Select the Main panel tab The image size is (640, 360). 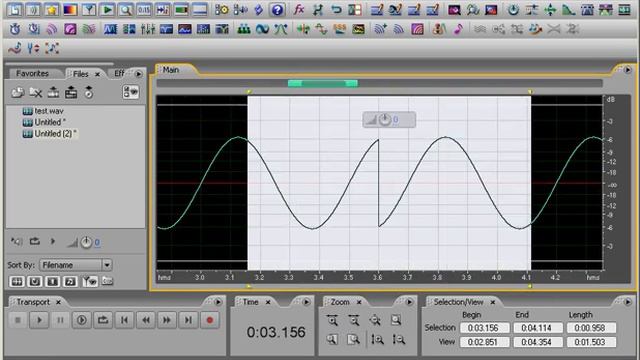click(x=171, y=70)
